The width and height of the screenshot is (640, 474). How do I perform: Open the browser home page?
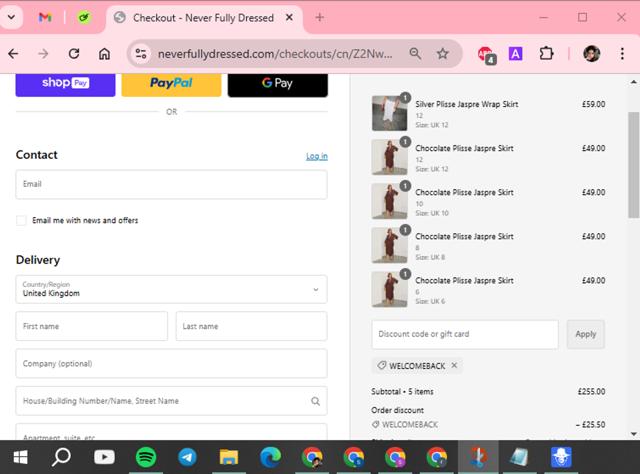(104, 53)
